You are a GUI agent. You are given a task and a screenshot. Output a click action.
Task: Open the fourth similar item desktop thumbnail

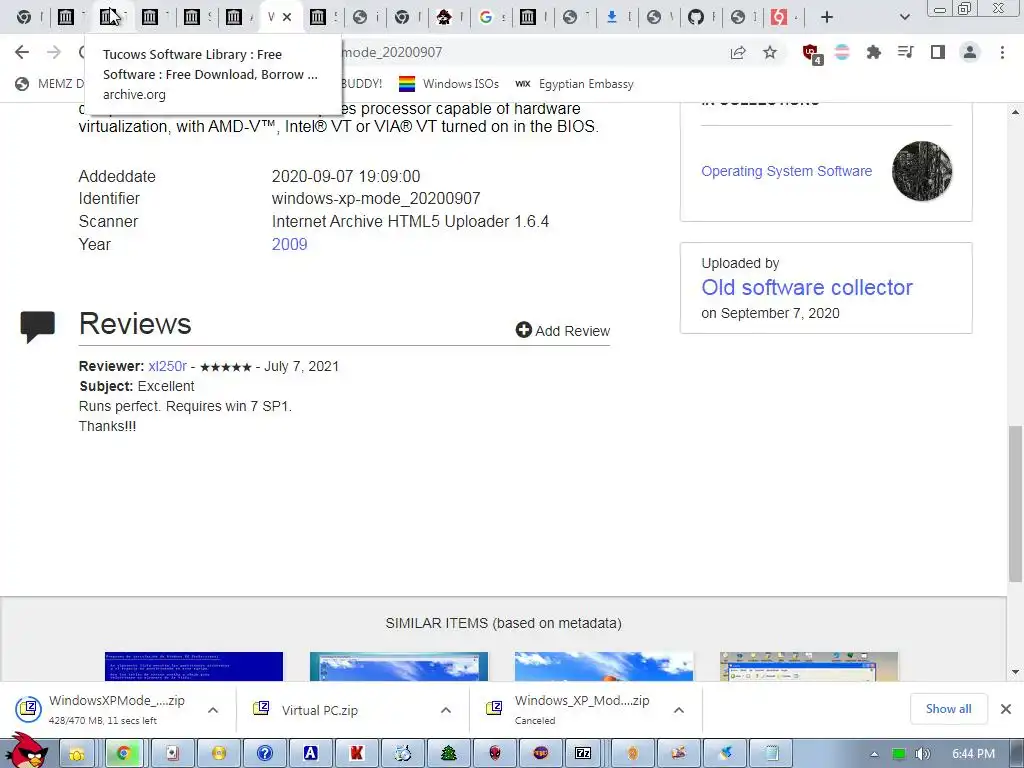(808, 666)
